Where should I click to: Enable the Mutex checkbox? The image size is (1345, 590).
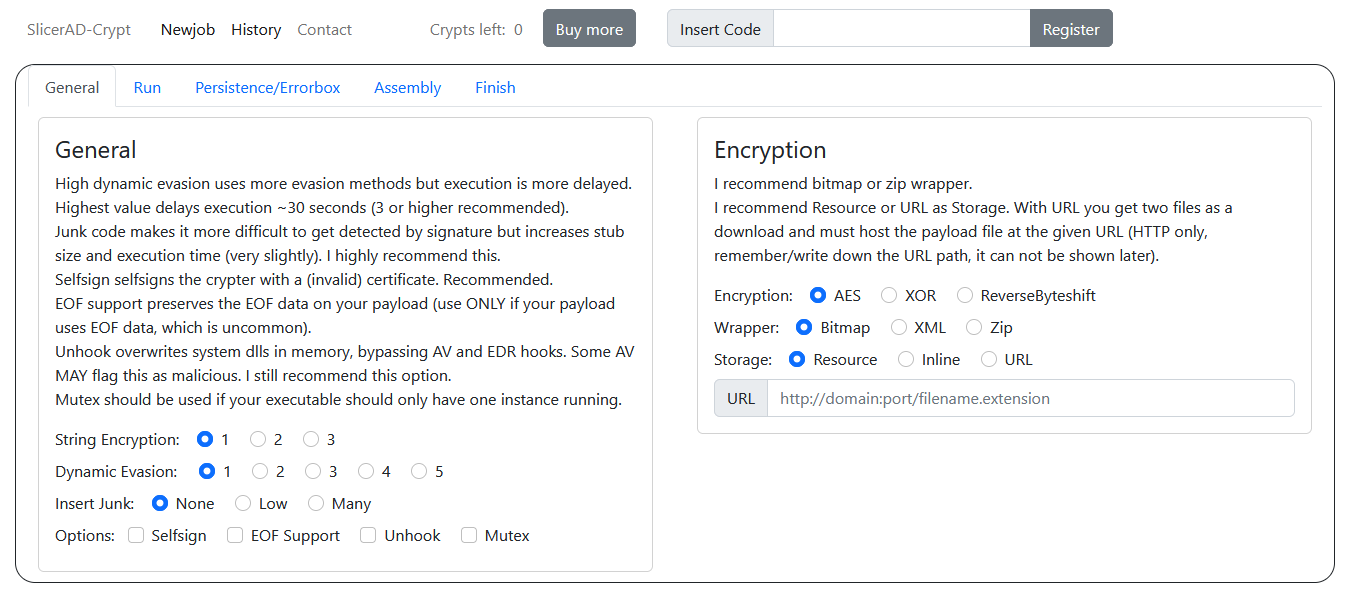pos(469,535)
